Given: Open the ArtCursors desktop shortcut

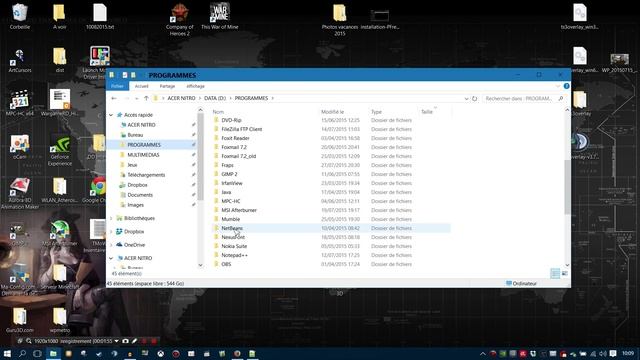Looking at the screenshot, I should point(20,60).
